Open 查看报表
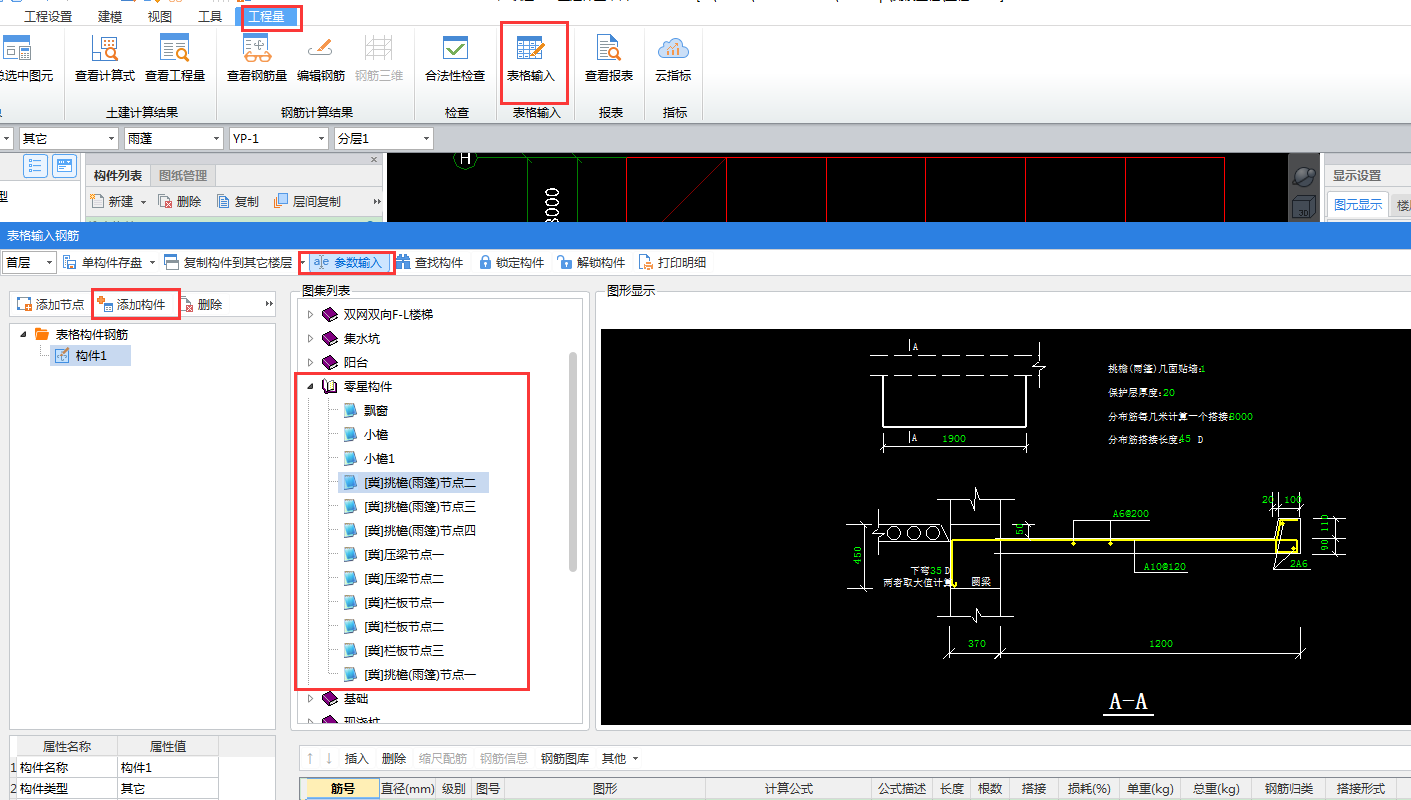 (x=609, y=59)
